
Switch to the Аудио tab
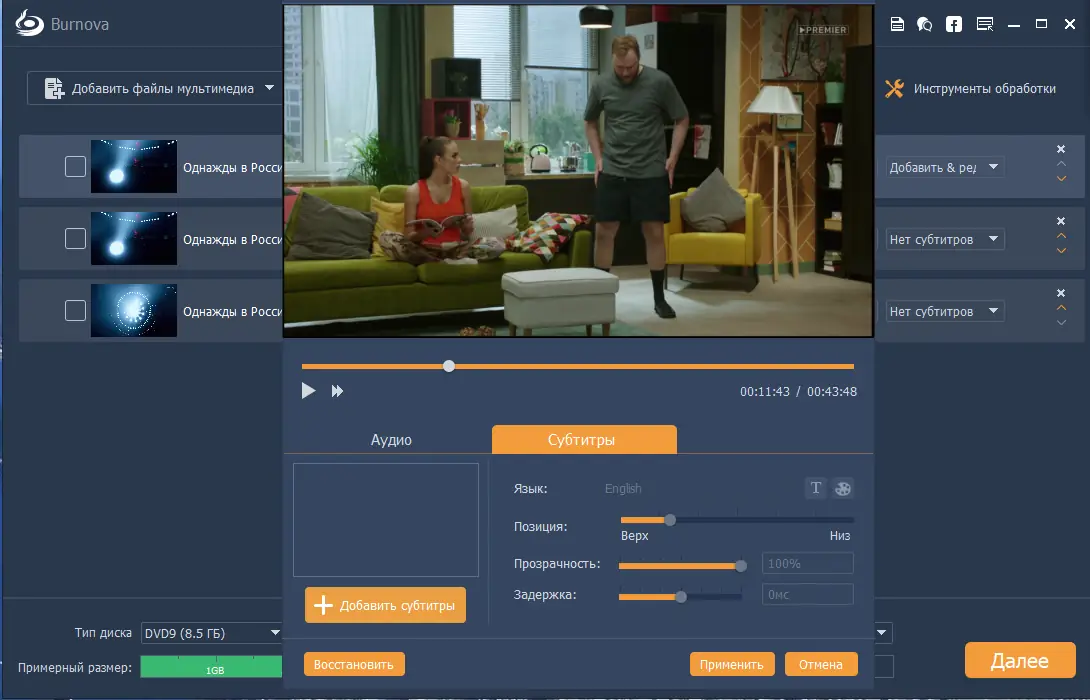coord(391,439)
